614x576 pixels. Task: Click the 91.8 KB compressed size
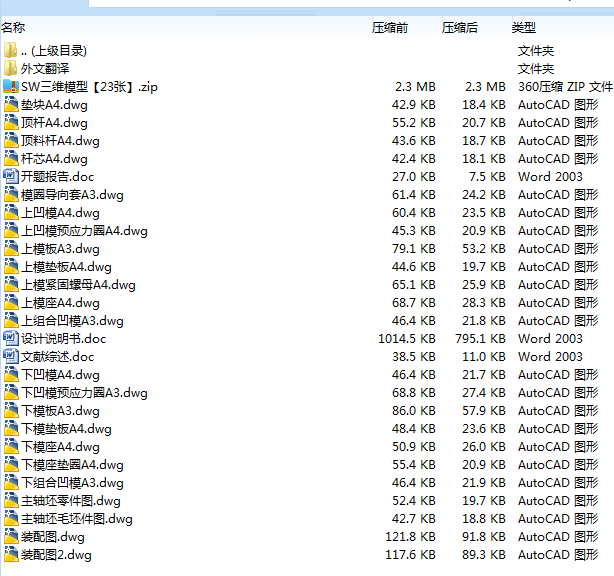(x=484, y=537)
